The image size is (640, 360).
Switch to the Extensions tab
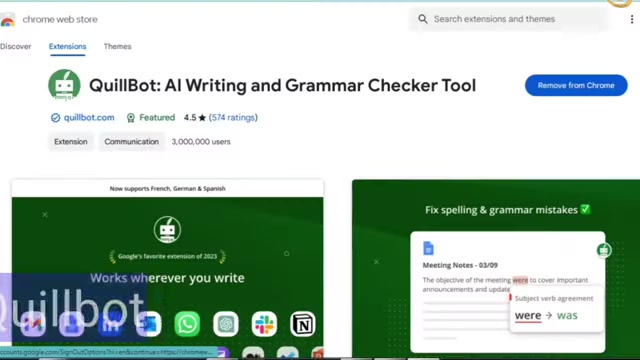click(67, 47)
